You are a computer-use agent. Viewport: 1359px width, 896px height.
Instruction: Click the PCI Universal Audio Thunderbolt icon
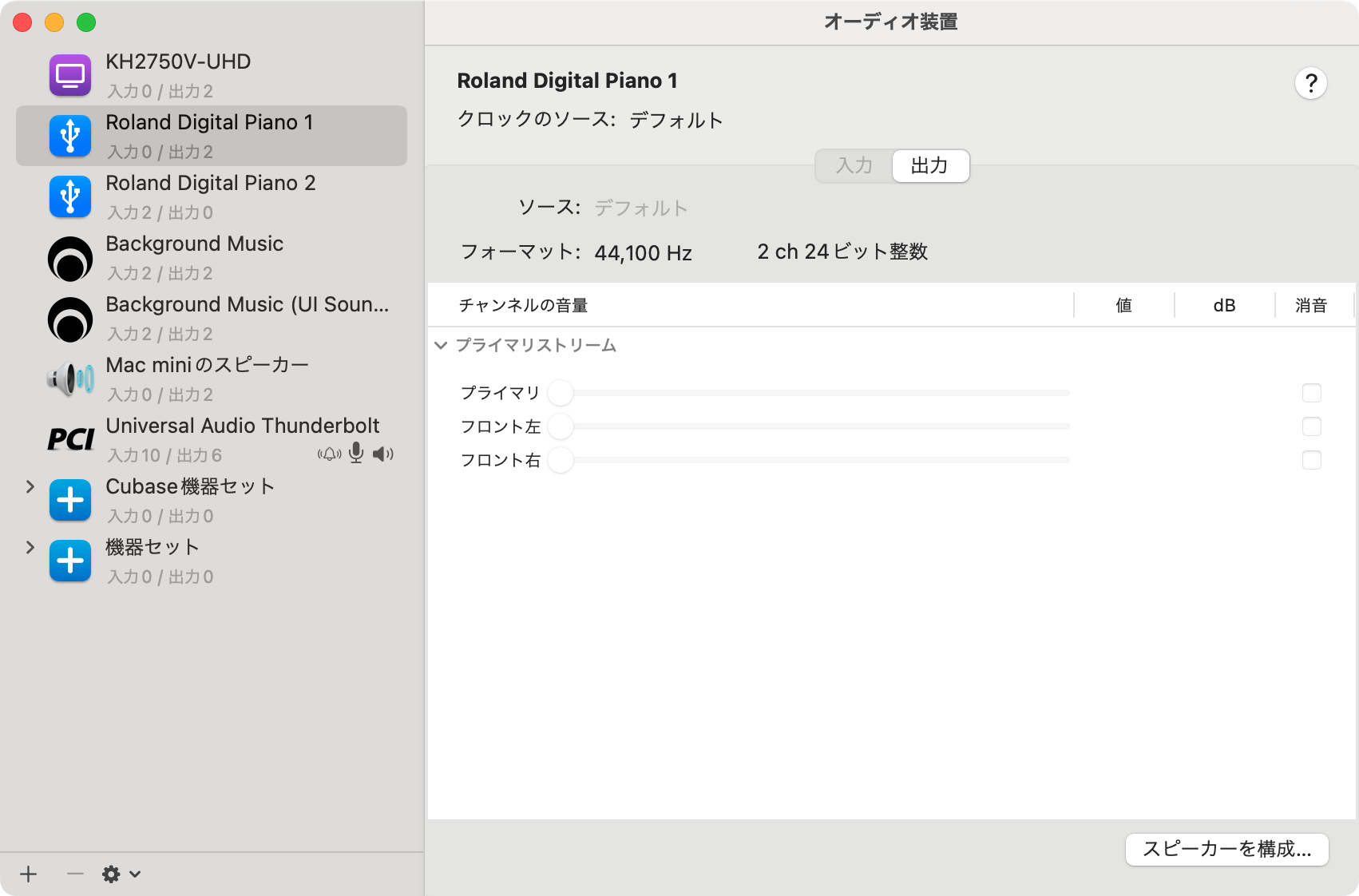[70, 439]
